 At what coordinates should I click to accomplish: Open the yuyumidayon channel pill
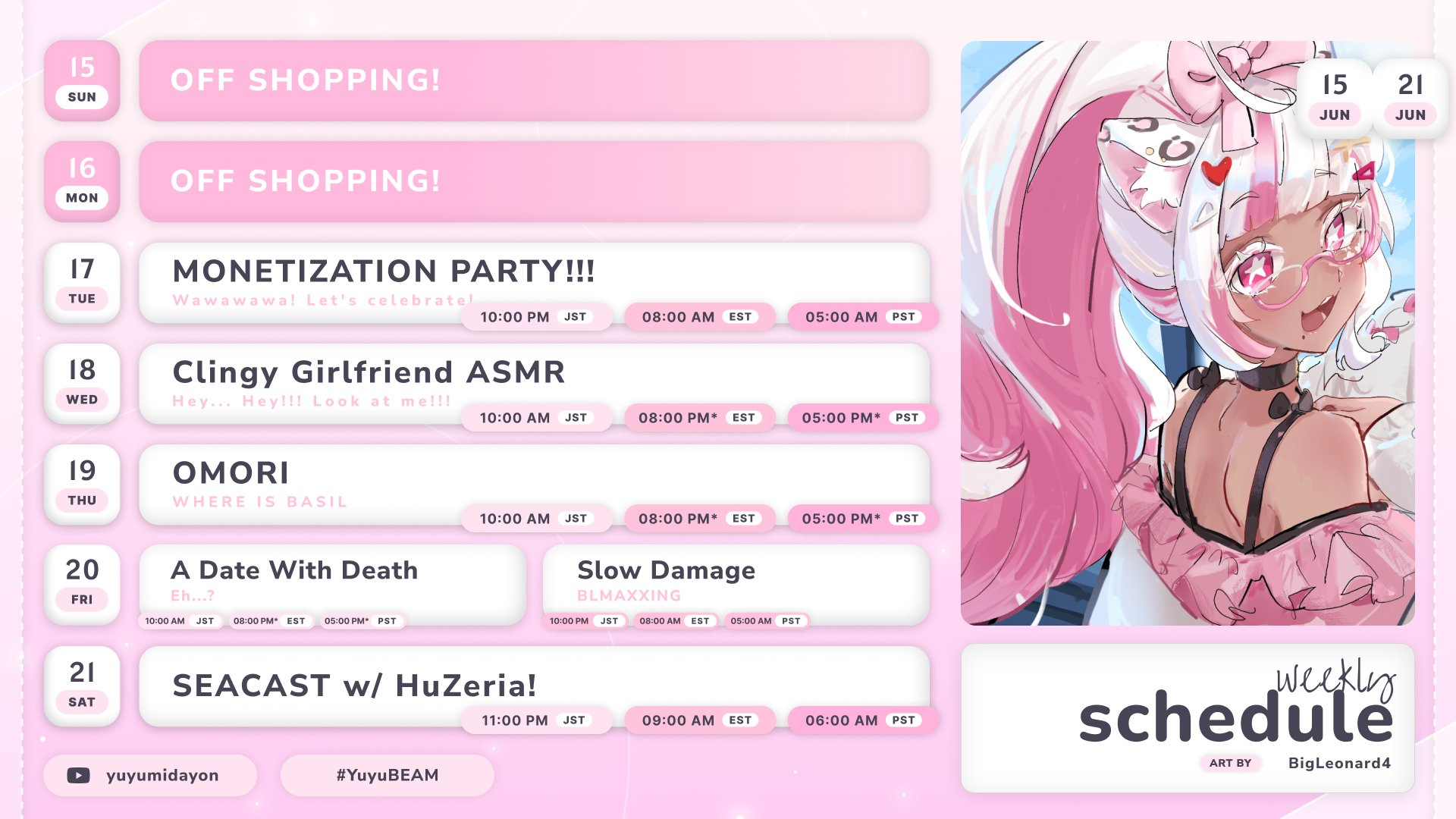pos(150,775)
